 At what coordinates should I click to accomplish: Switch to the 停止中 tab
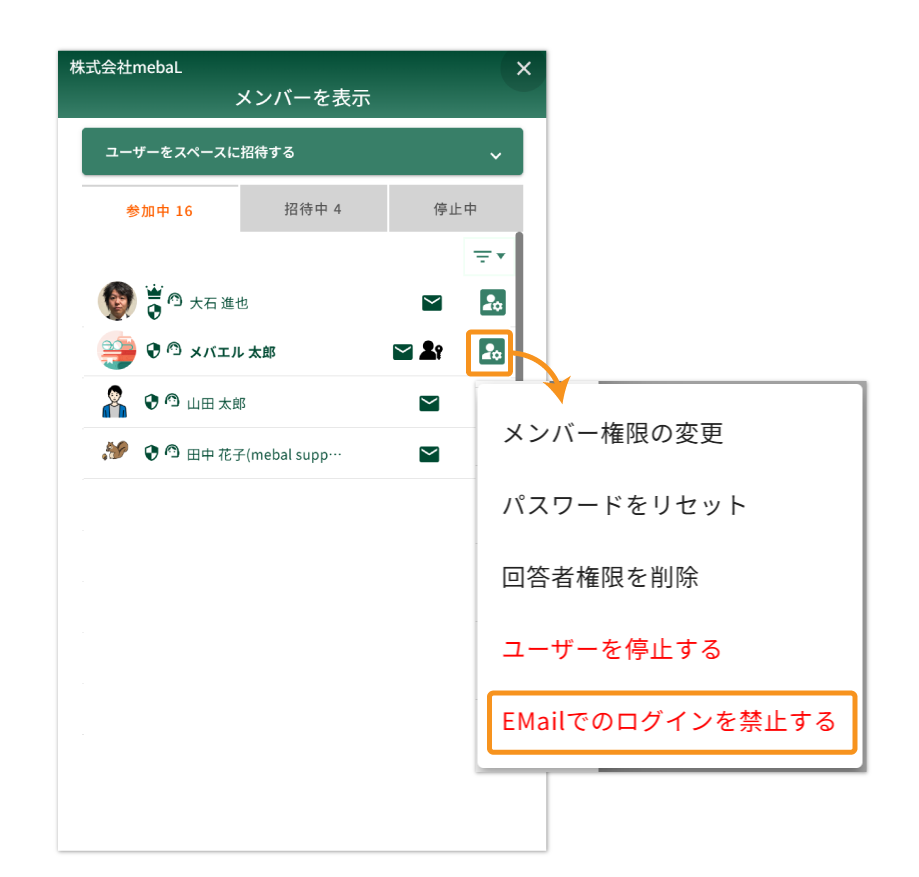(x=455, y=210)
